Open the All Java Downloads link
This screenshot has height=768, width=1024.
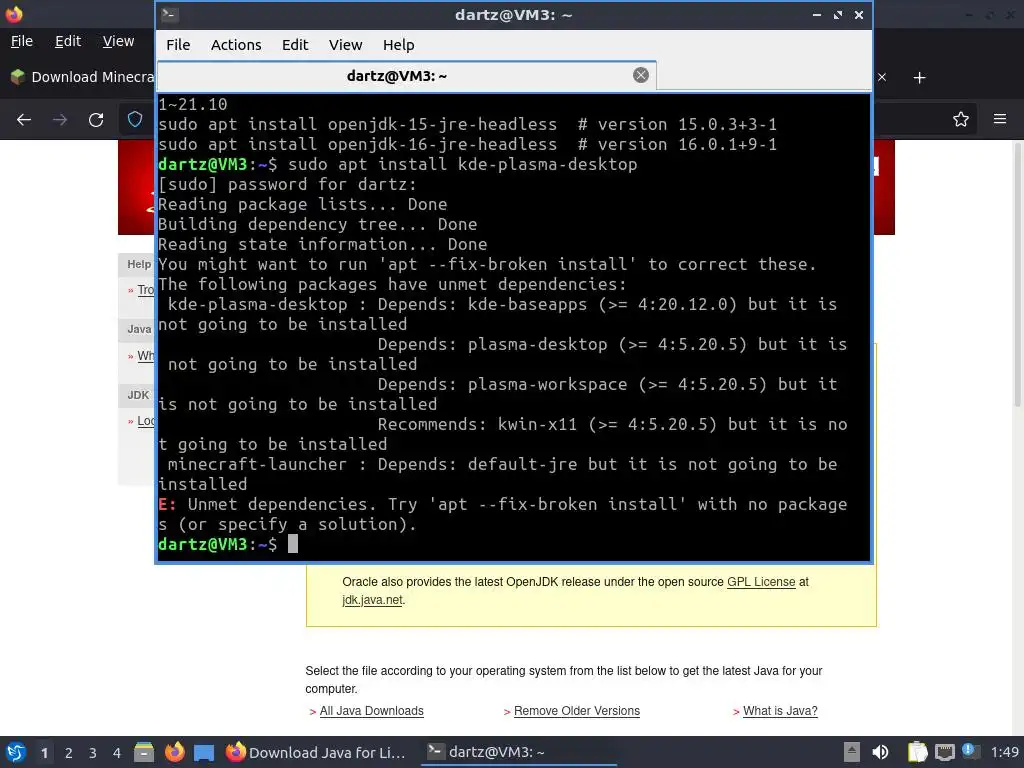pyautogui.click(x=371, y=711)
